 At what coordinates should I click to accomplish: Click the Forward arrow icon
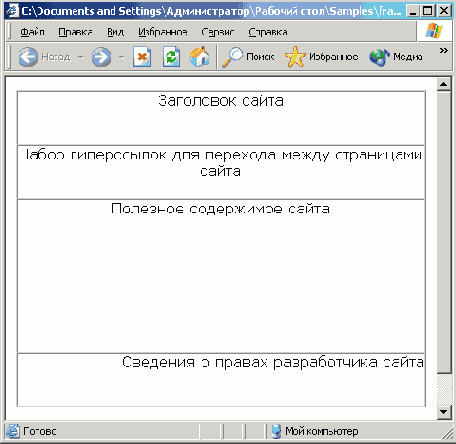coord(101,57)
